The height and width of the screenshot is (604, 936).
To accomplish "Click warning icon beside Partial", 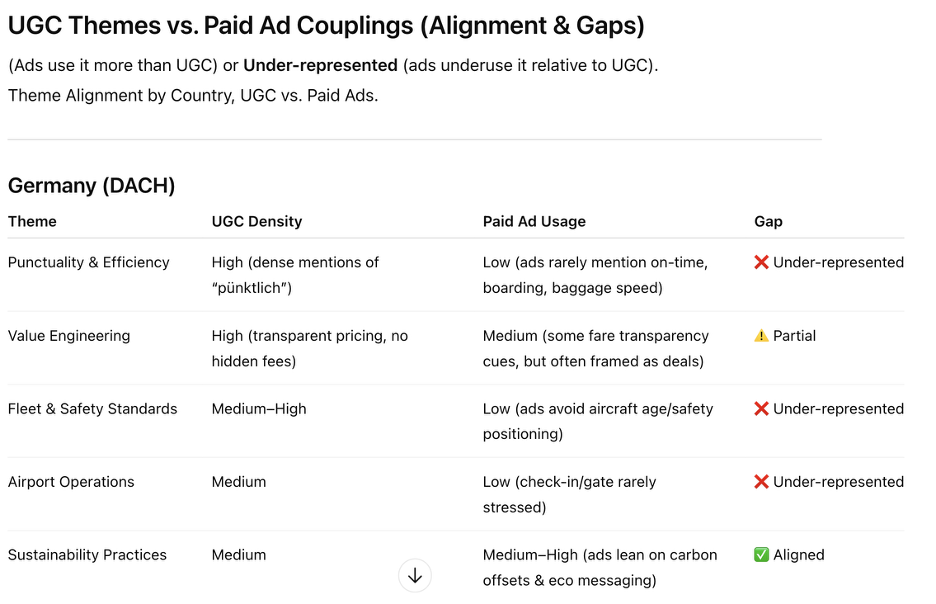I will click(x=761, y=336).
